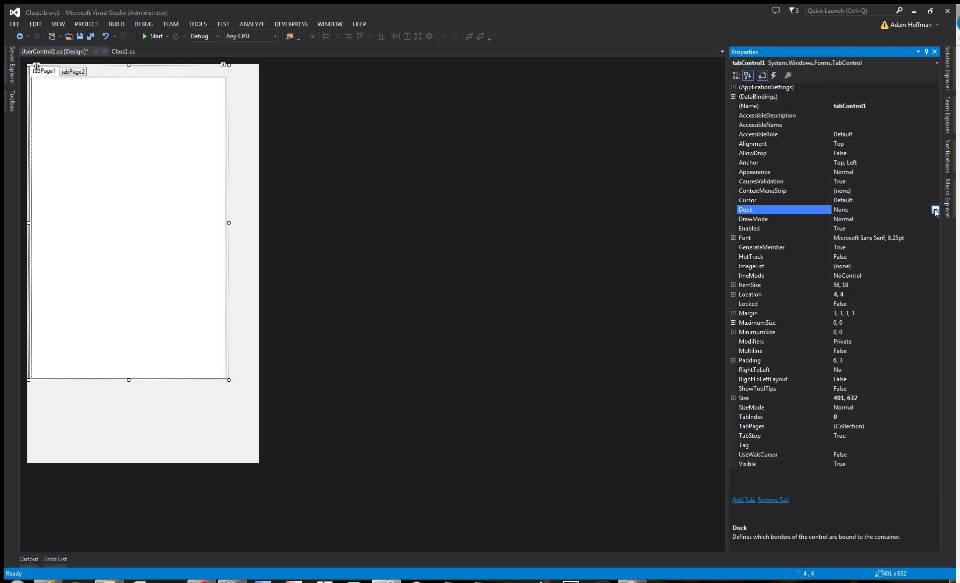Close the UserControl1.cs [Design] tab
The image size is (960, 583).
pos(104,51)
